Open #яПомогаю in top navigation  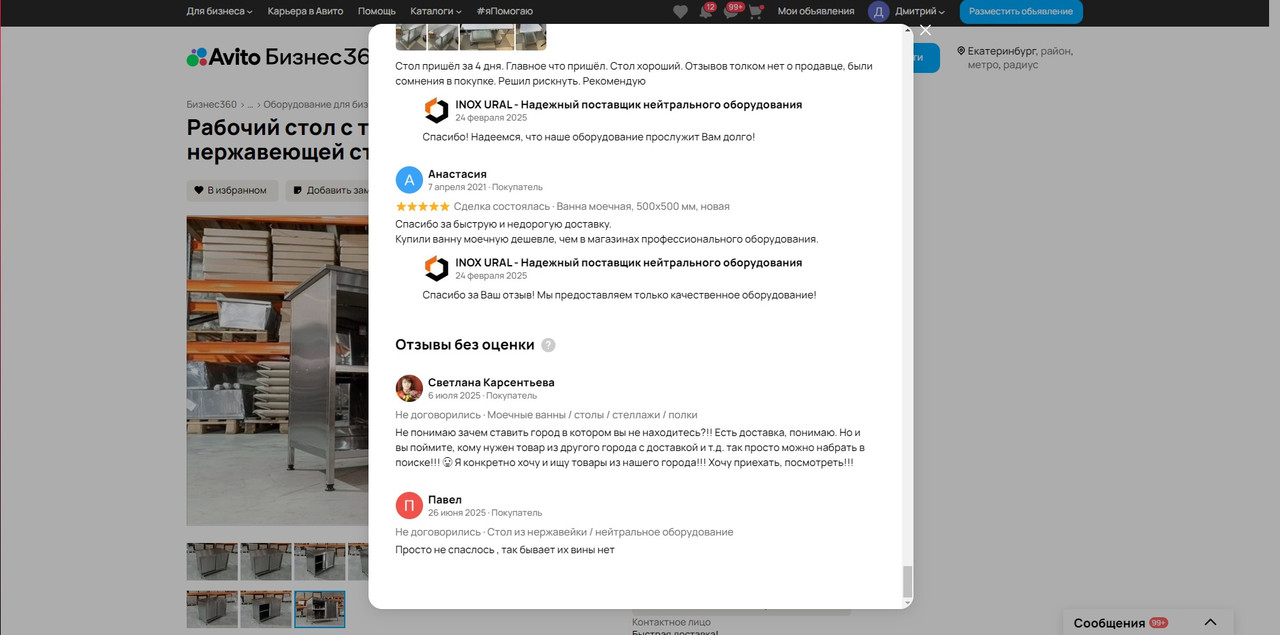[504, 11]
